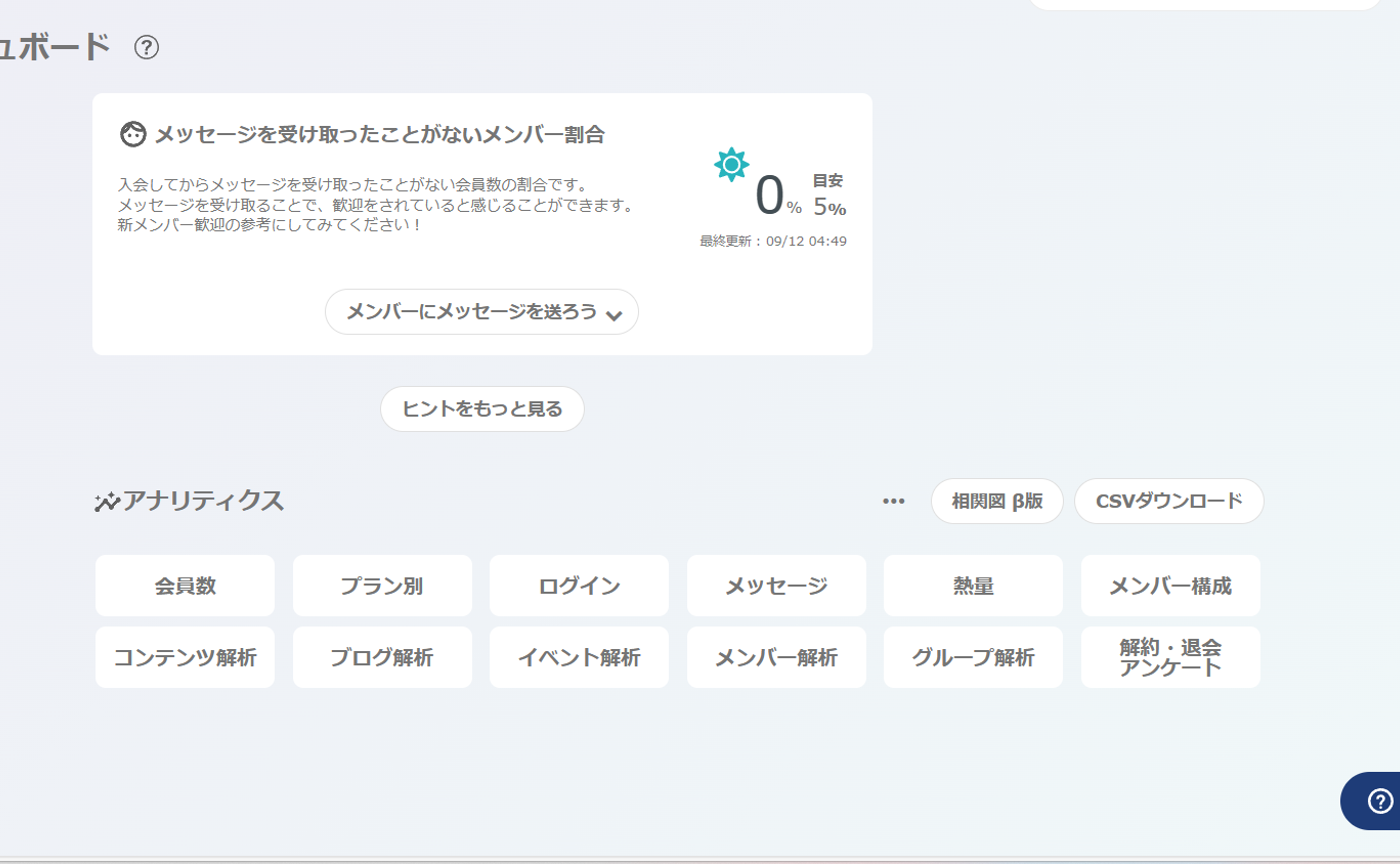View グループ解析 analytics
The height and width of the screenshot is (864, 1400).
pos(972,657)
